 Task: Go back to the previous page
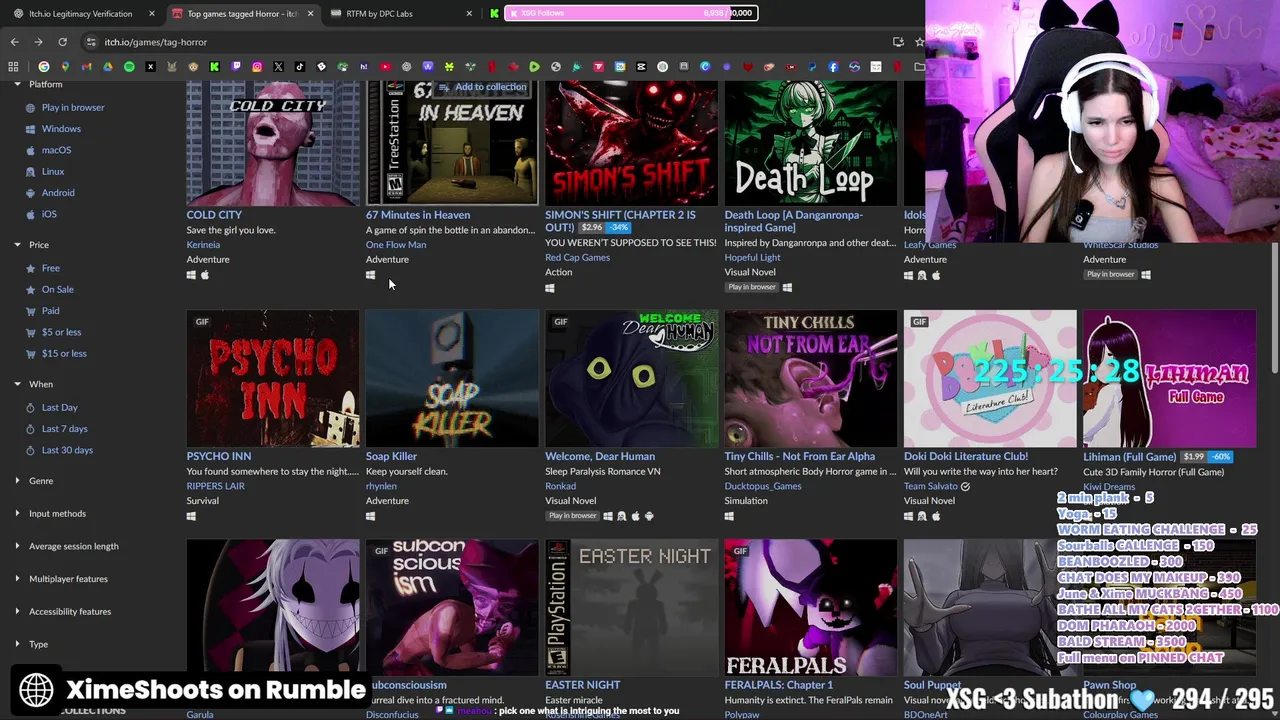(14, 42)
